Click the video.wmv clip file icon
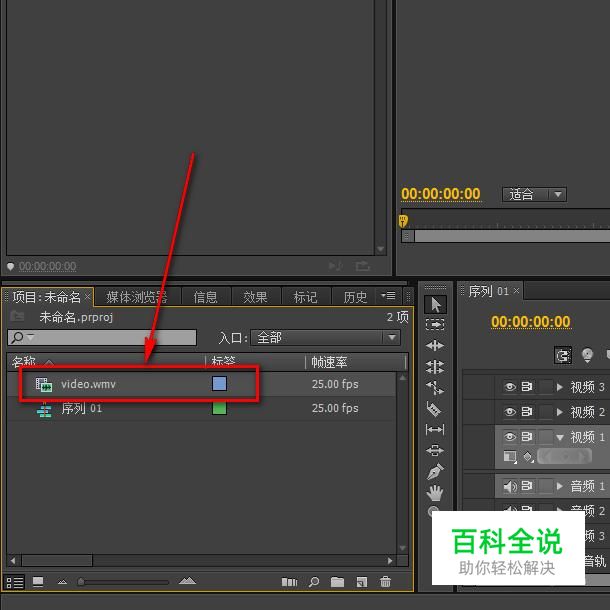Image resolution: width=610 pixels, height=610 pixels. click(x=44, y=384)
